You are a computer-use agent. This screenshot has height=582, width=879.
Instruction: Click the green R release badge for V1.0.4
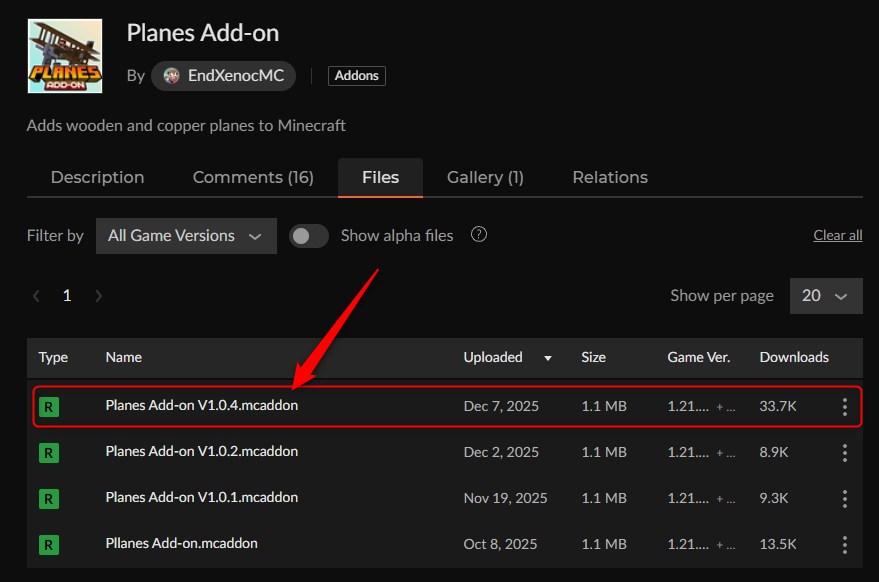(x=48, y=407)
